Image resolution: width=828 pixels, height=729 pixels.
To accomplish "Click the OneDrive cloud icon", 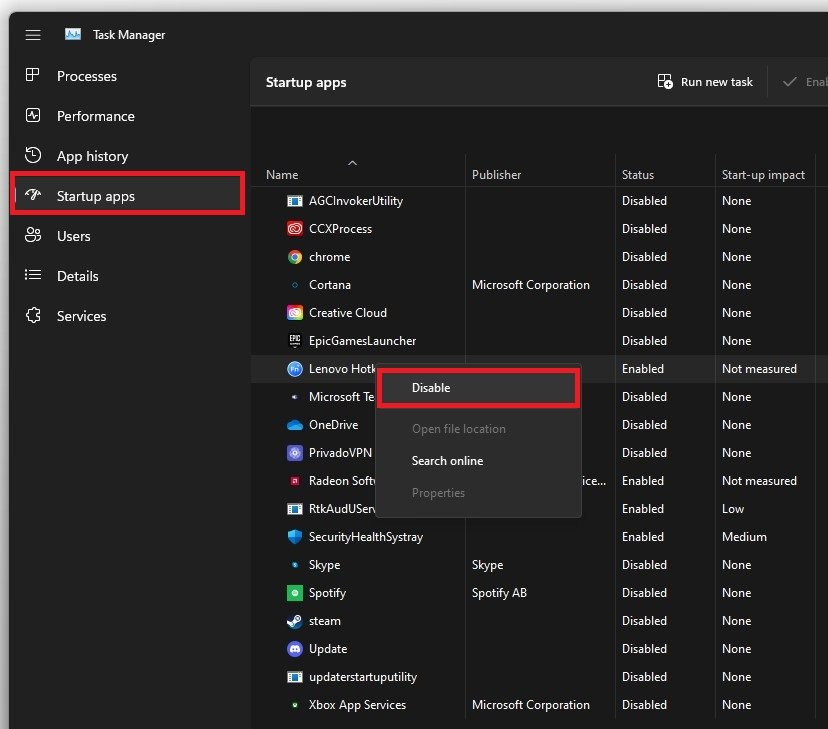I will pos(295,425).
